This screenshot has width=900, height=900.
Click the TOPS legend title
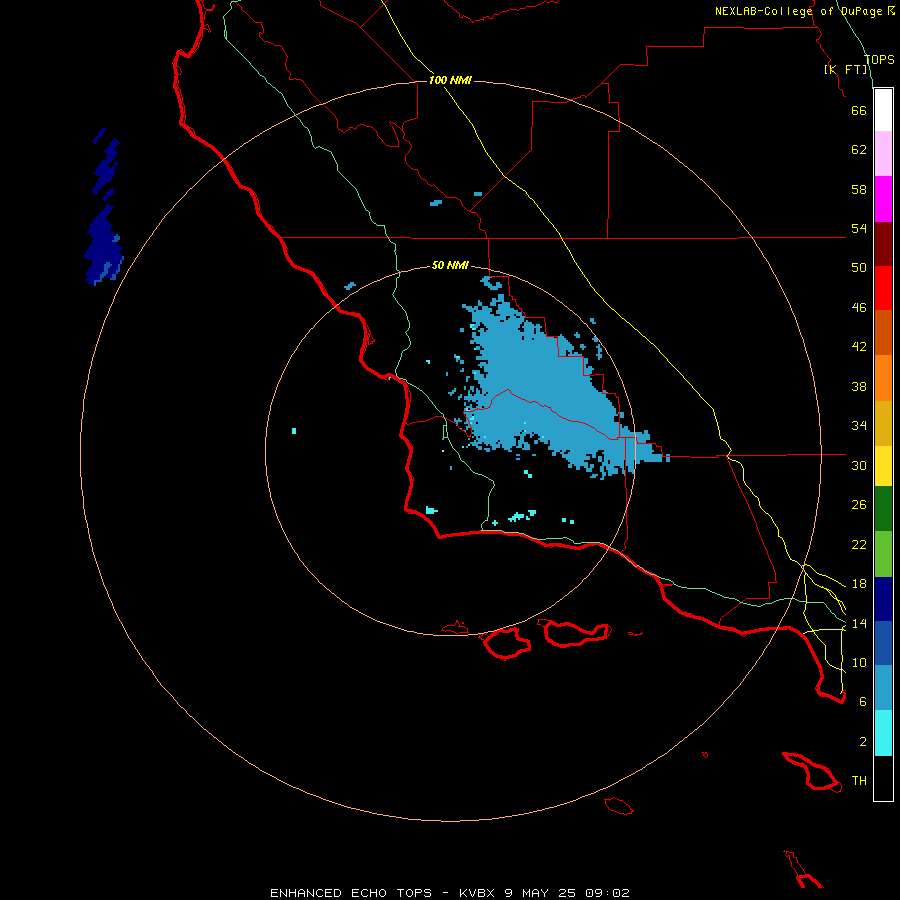point(879,59)
